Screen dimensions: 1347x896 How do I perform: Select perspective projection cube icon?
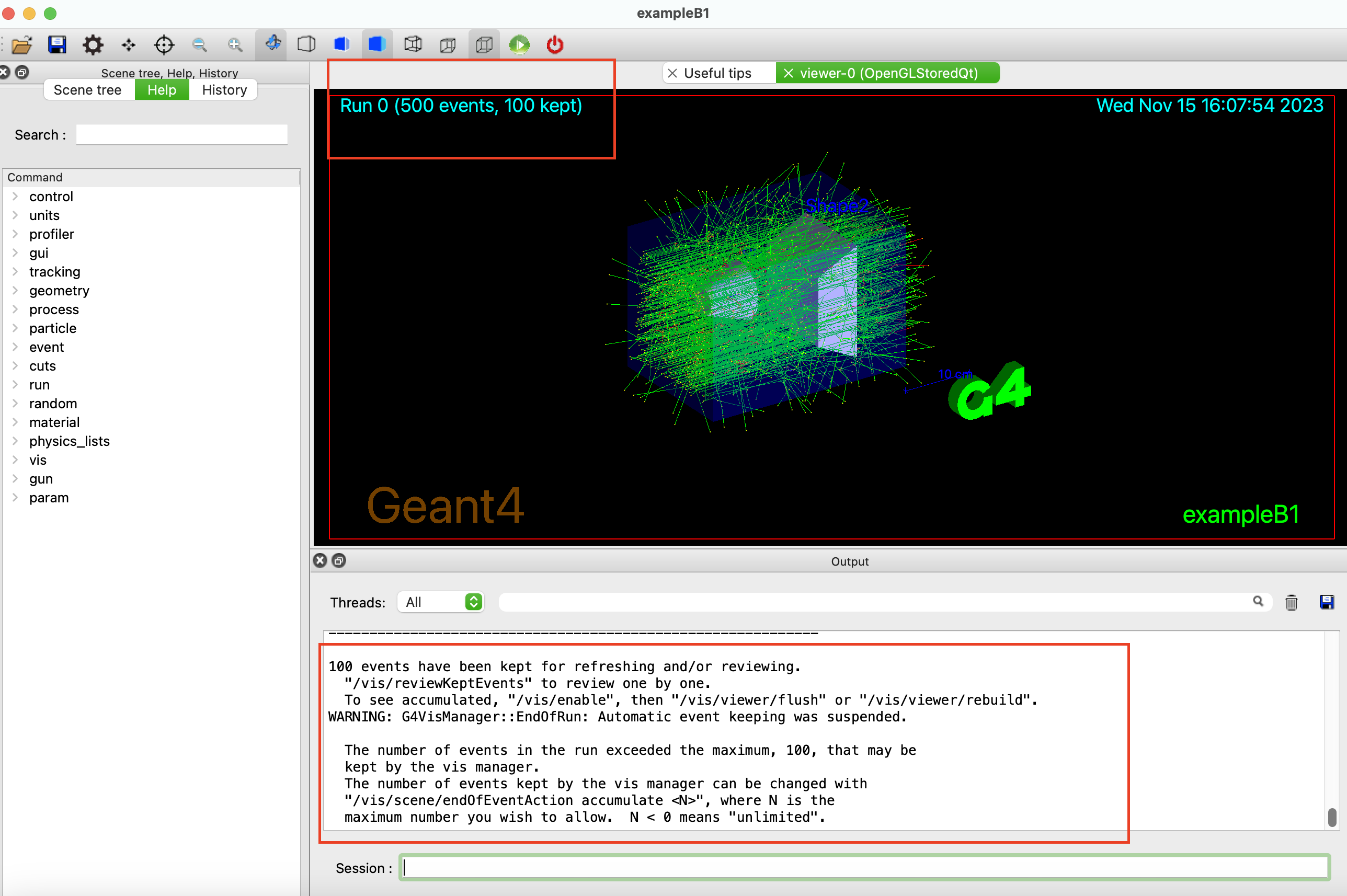[448, 44]
